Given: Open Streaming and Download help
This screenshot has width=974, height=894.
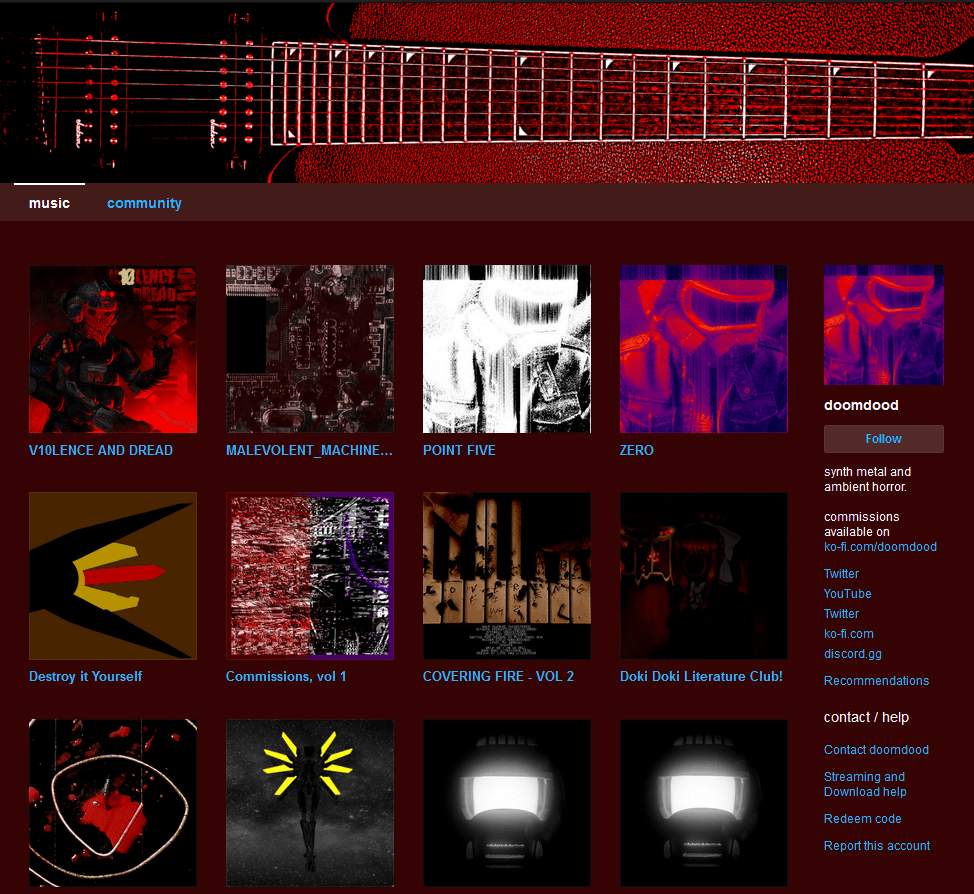Looking at the screenshot, I should click(865, 784).
